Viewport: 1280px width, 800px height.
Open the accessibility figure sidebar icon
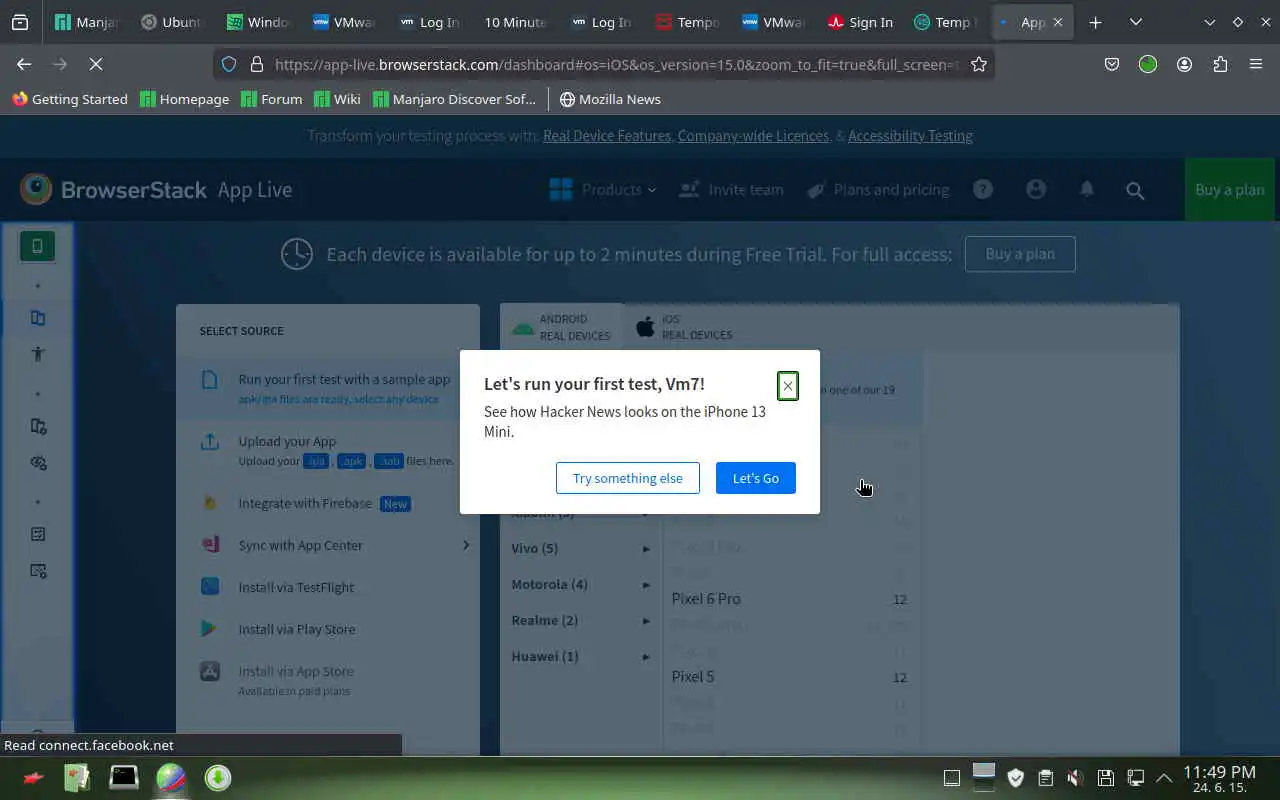(38, 354)
